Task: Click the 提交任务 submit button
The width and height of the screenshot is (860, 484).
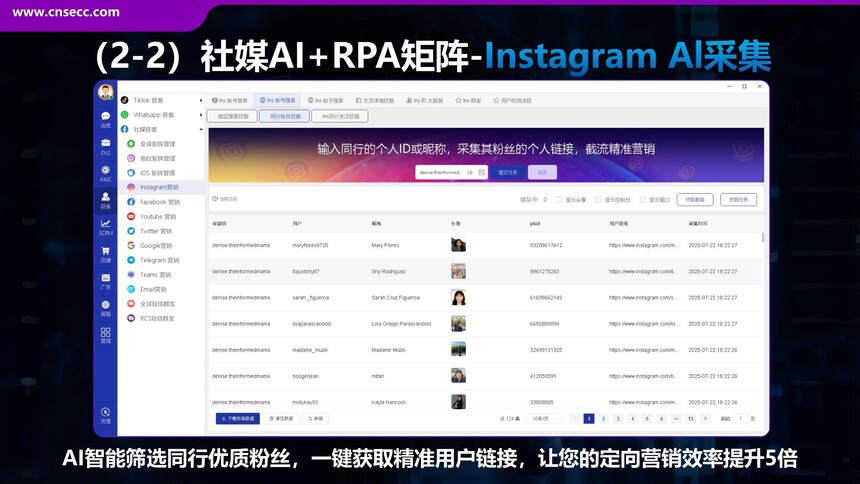Action: click(x=505, y=172)
